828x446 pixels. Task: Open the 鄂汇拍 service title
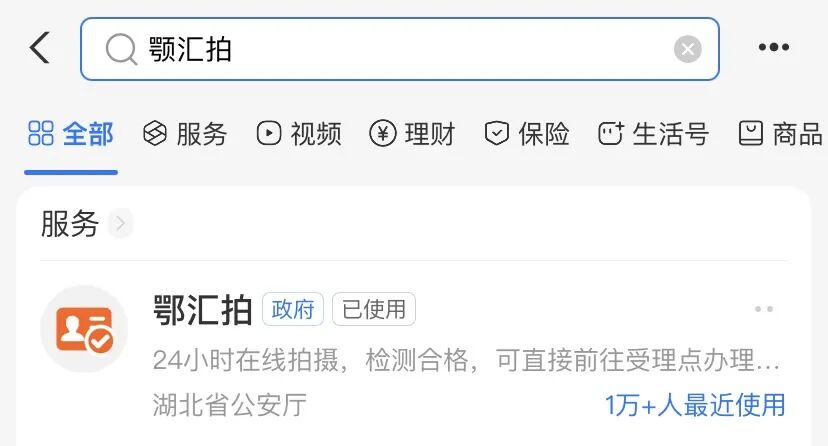[203, 310]
